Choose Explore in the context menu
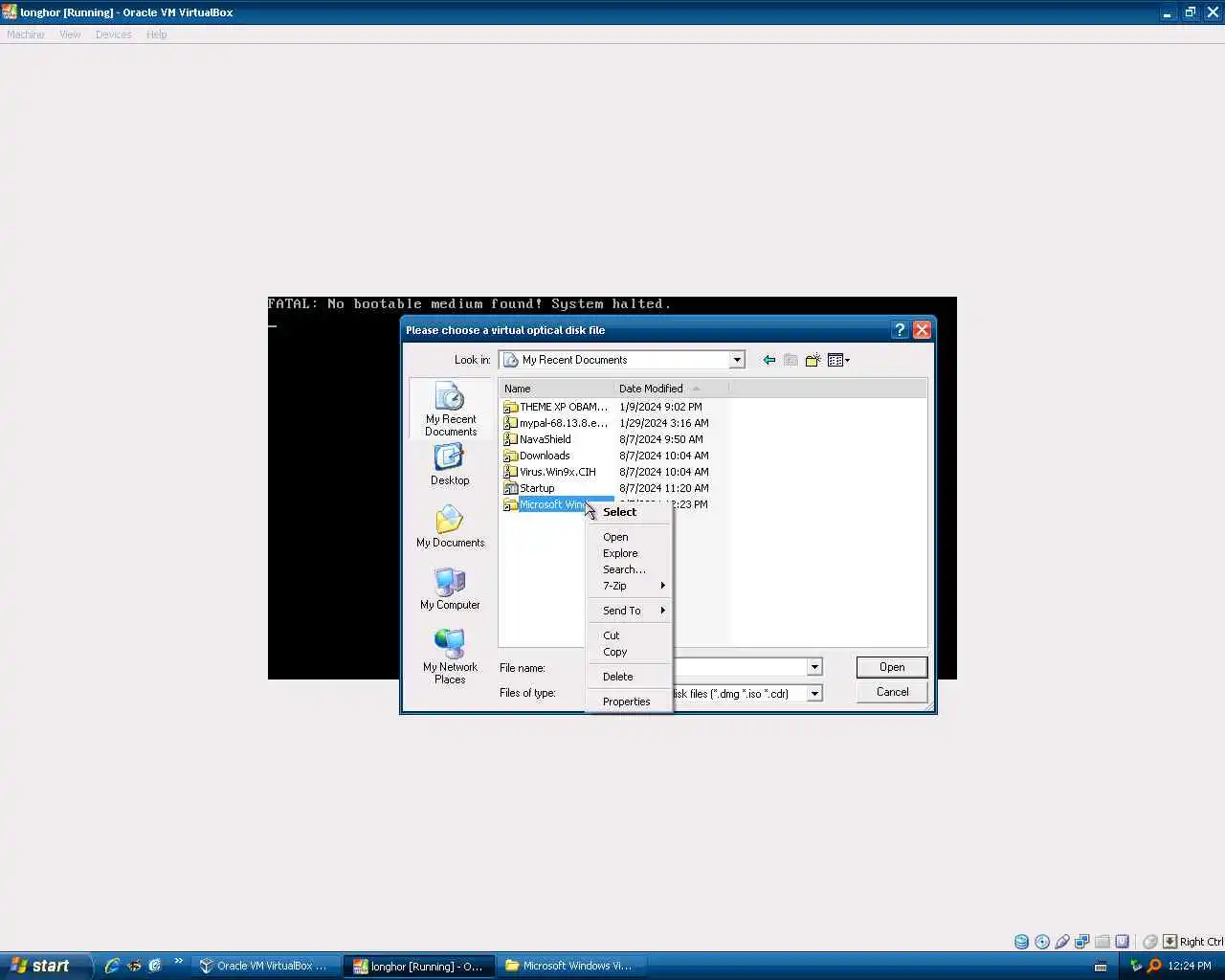The width and height of the screenshot is (1225, 980). [x=629, y=553]
